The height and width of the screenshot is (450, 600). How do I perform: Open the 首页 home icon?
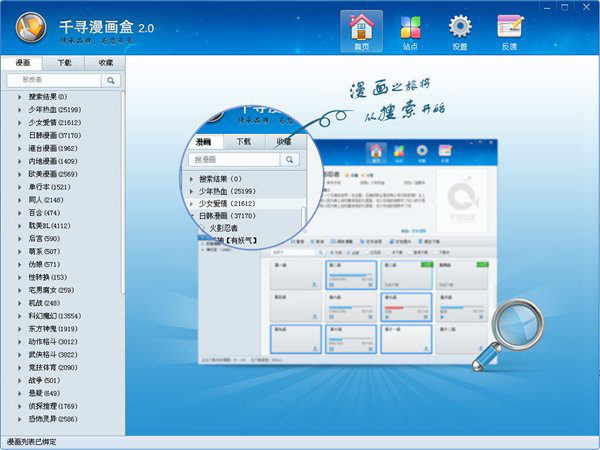[361, 31]
